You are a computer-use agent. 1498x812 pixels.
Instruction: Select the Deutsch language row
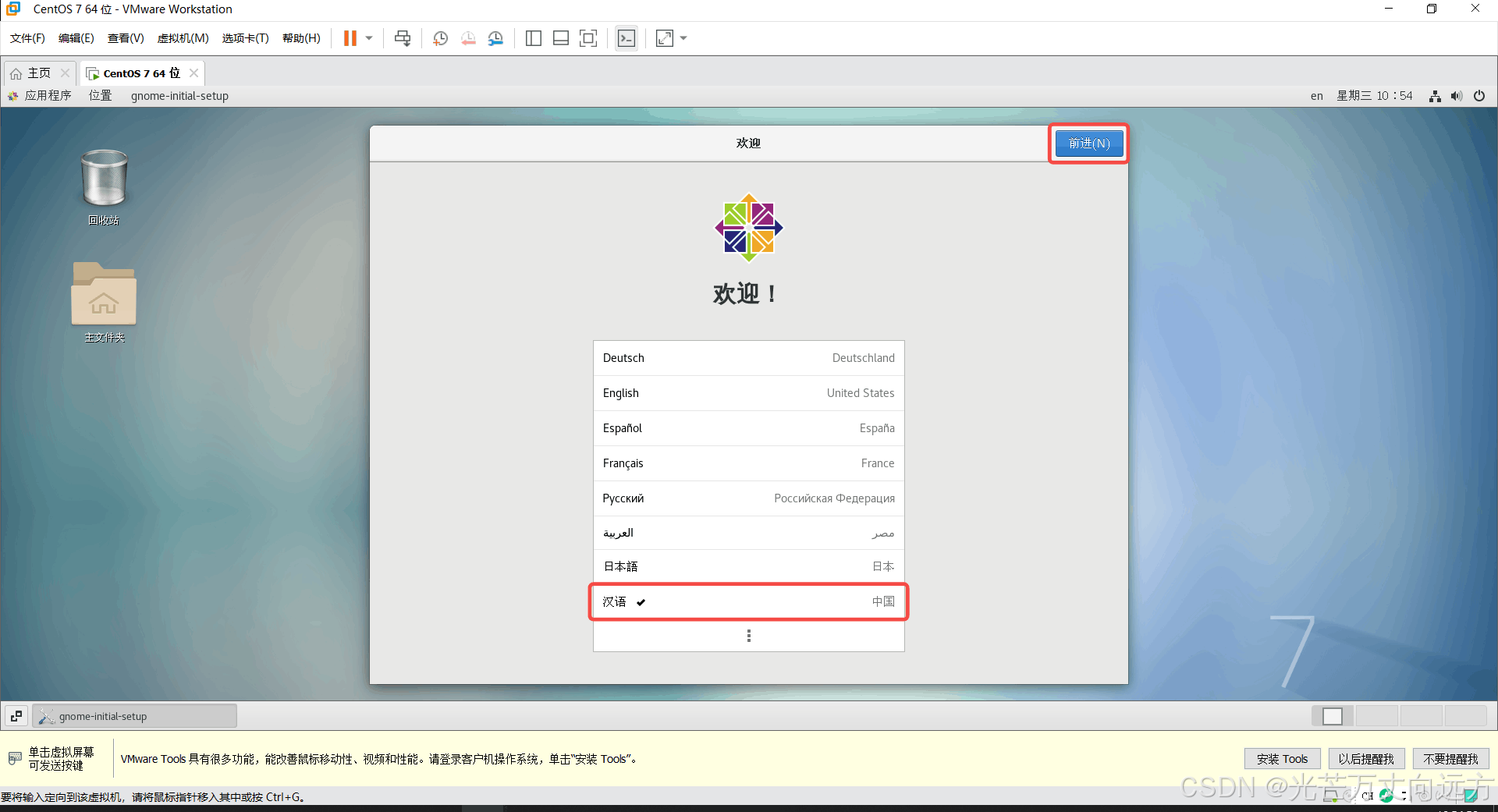(x=749, y=358)
